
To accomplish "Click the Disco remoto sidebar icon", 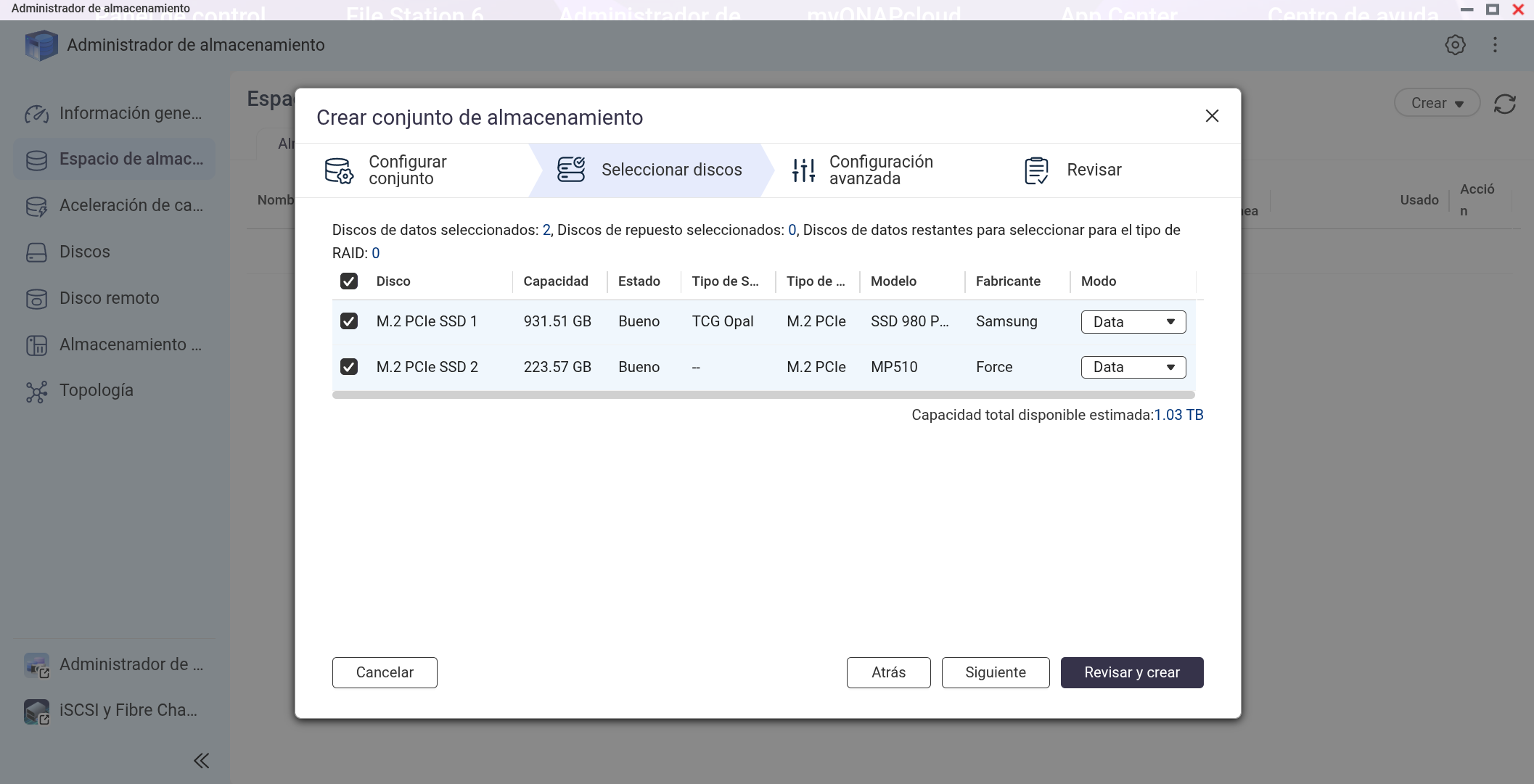I will [36, 299].
